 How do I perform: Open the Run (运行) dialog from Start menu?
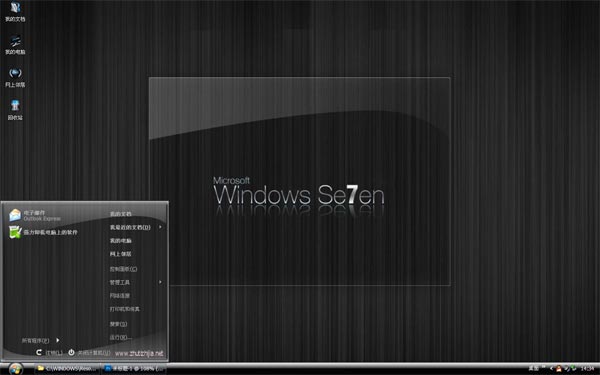121,338
